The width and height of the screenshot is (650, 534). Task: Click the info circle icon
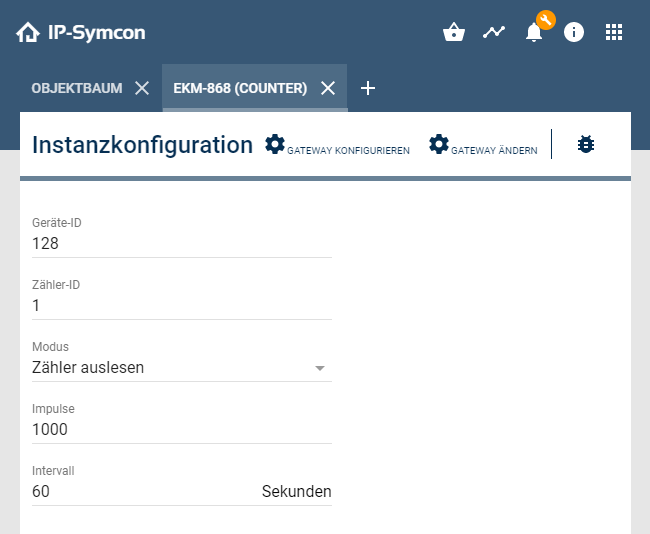(x=574, y=32)
